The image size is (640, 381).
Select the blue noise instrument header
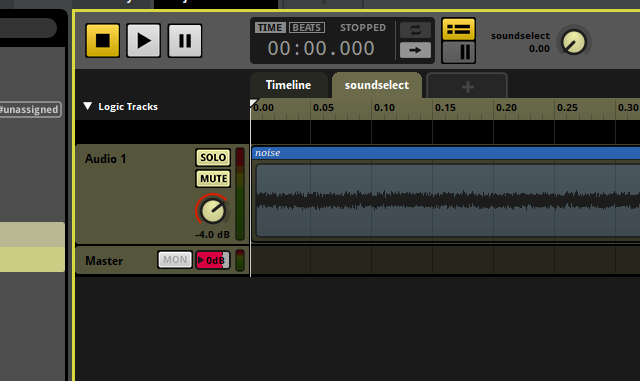coord(446,153)
